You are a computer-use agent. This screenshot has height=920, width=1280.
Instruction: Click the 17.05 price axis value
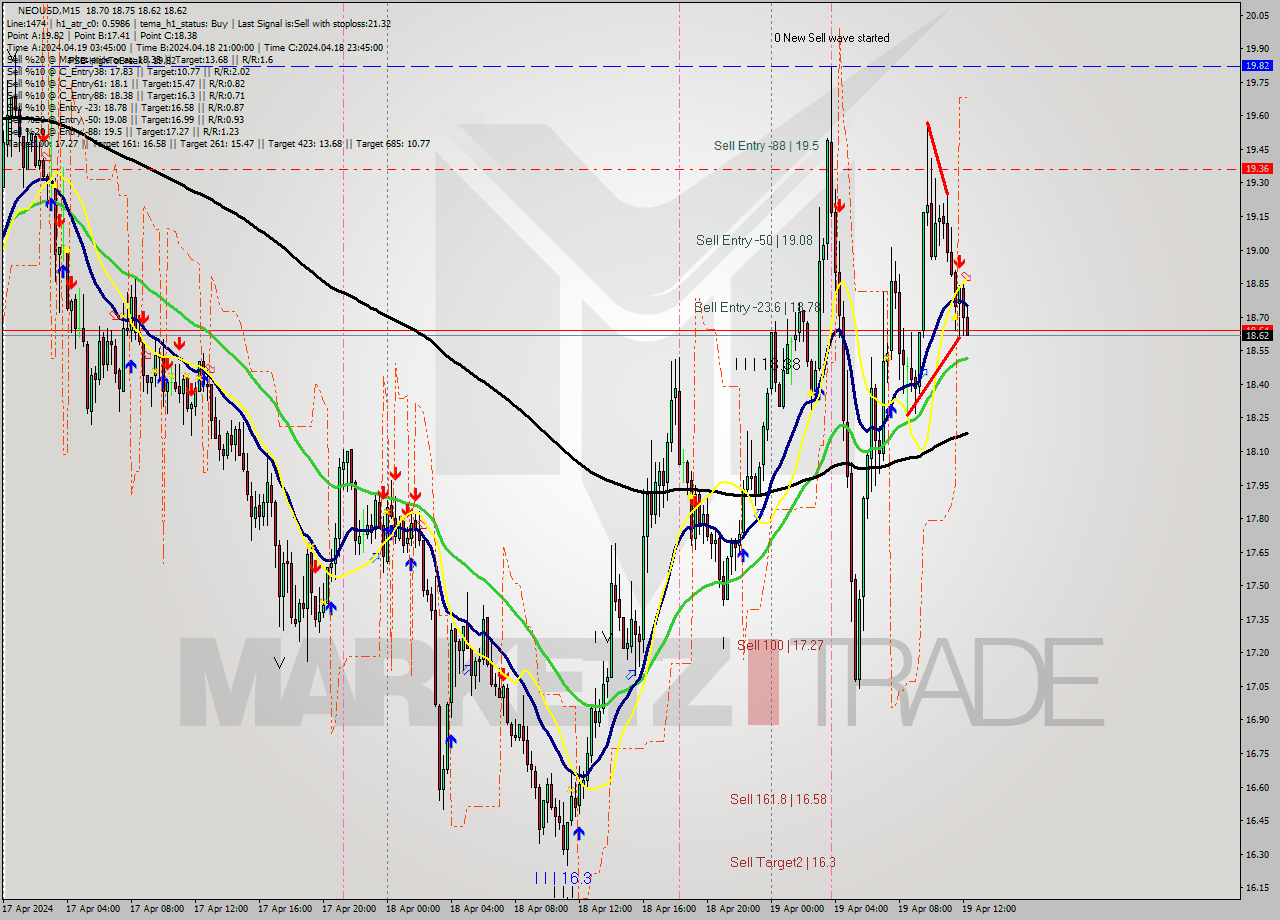[1257, 686]
